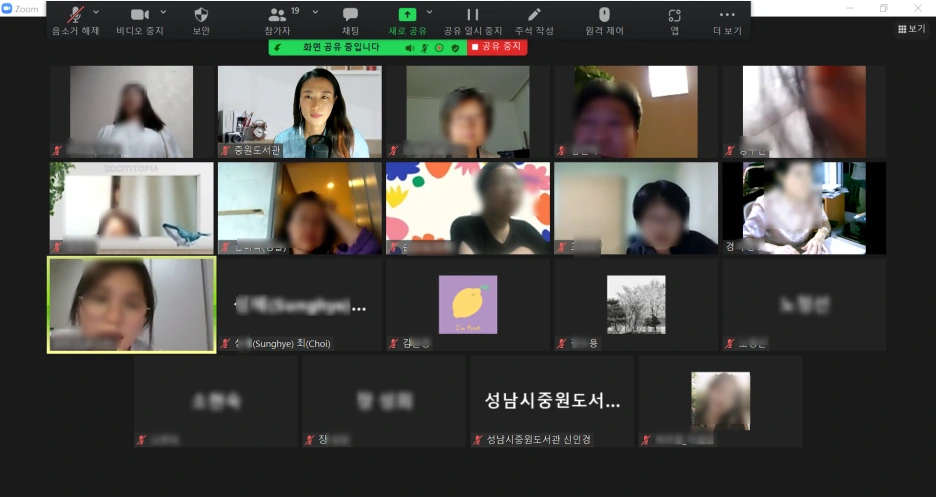Expand video options arrow beside 비디오 중지
This screenshot has height=497, width=936.
click(x=164, y=12)
